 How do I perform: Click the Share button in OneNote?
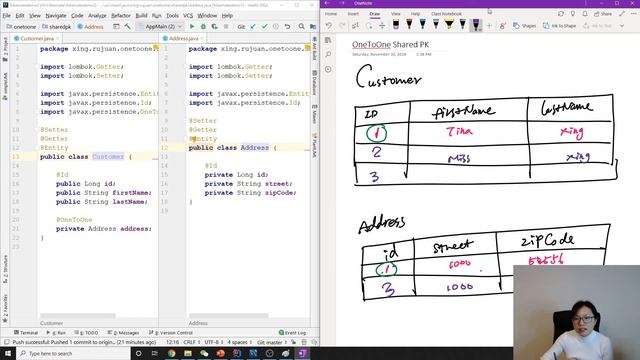[x=603, y=14]
